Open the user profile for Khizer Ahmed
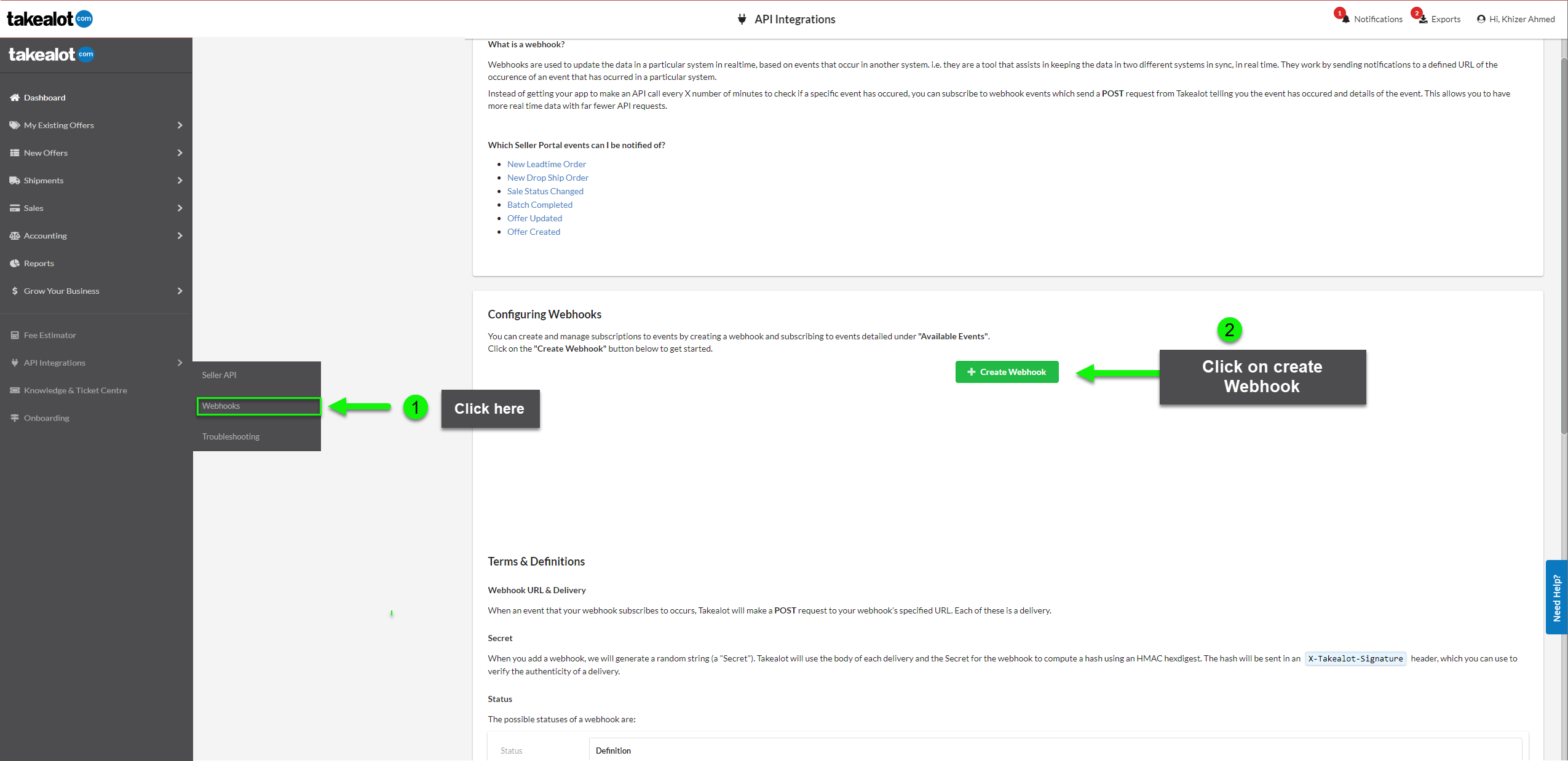Screen dimensions: 1568x761 (1514, 19)
